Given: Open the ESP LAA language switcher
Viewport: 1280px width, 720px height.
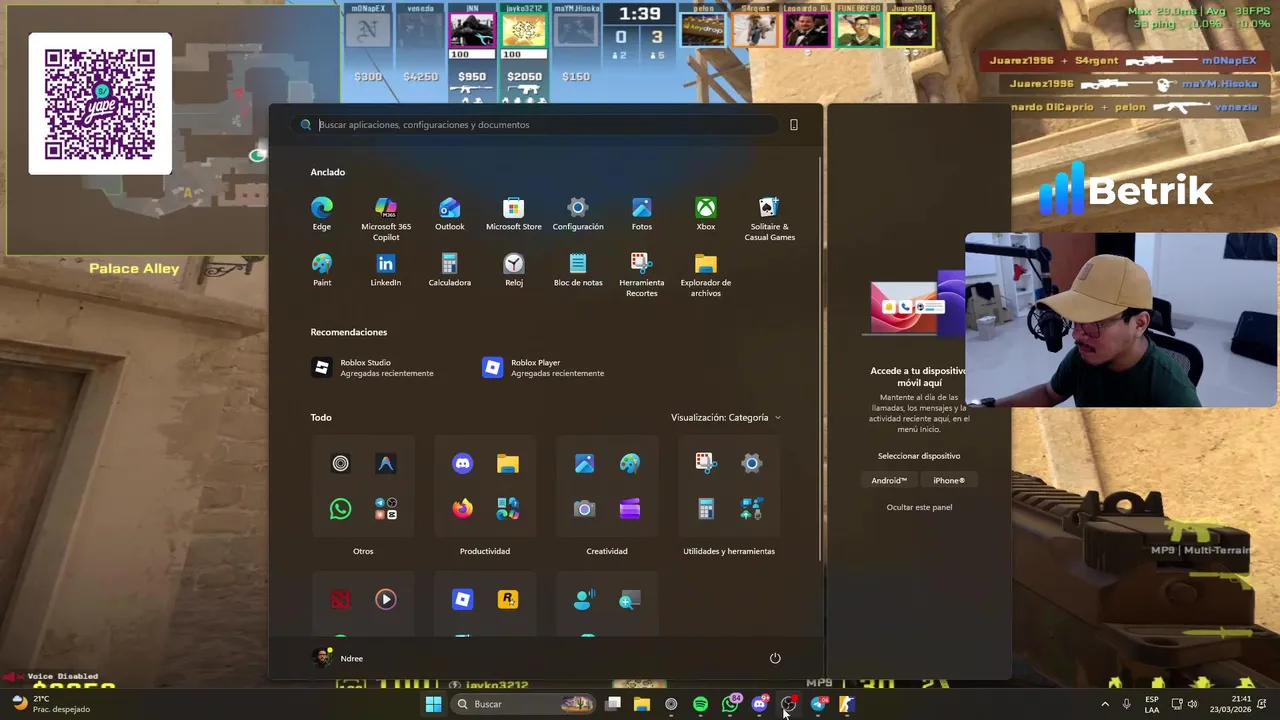Looking at the screenshot, I should click(x=1152, y=704).
